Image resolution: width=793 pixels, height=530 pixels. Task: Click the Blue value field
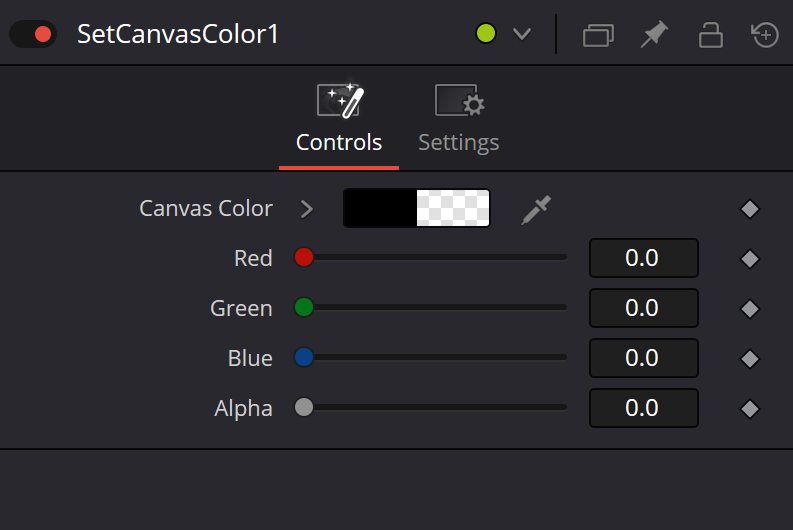(x=644, y=358)
